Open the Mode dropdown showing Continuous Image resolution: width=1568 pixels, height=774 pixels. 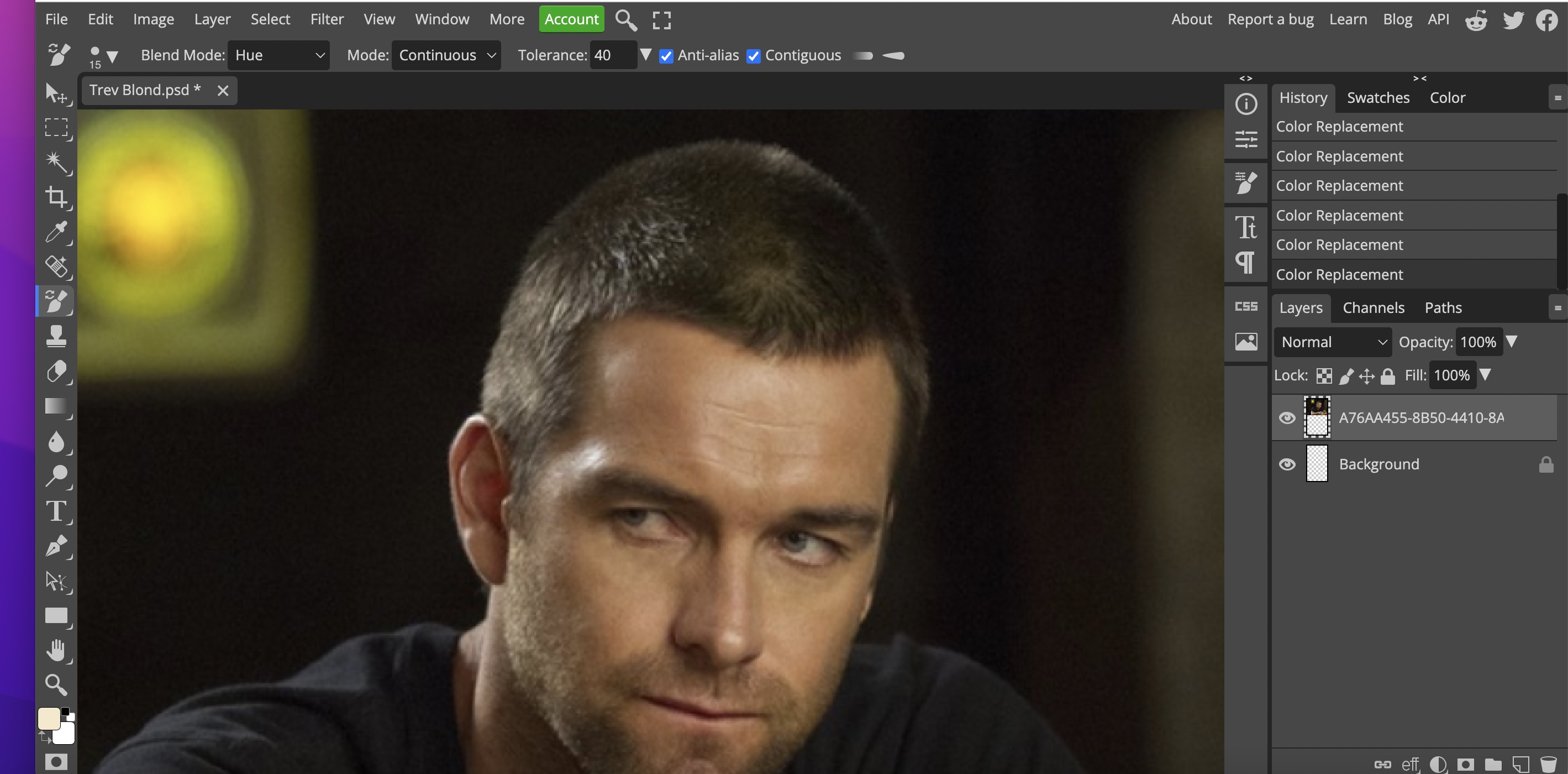pyautogui.click(x=446, y=55)
